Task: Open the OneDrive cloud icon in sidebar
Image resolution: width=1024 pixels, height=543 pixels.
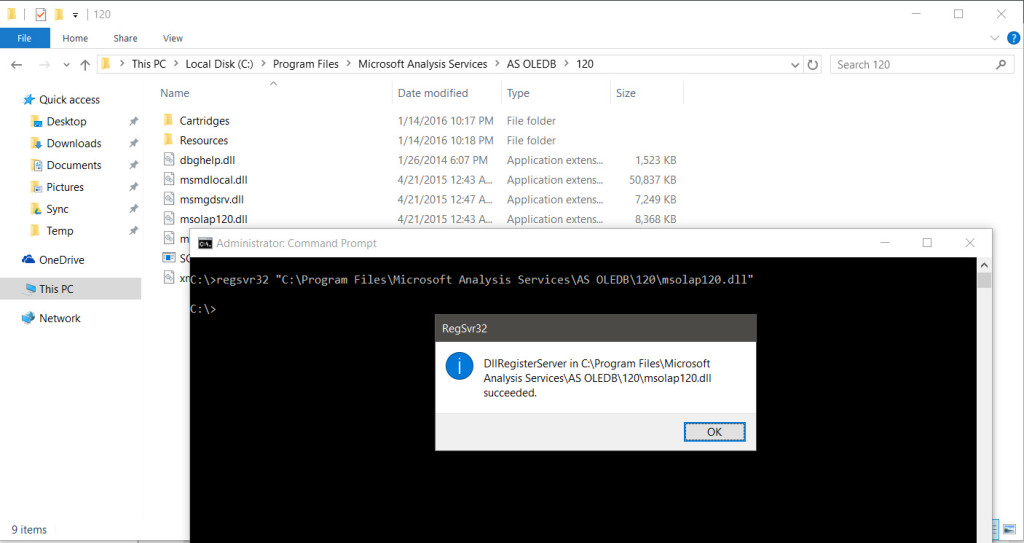Action: click(28, 260)
